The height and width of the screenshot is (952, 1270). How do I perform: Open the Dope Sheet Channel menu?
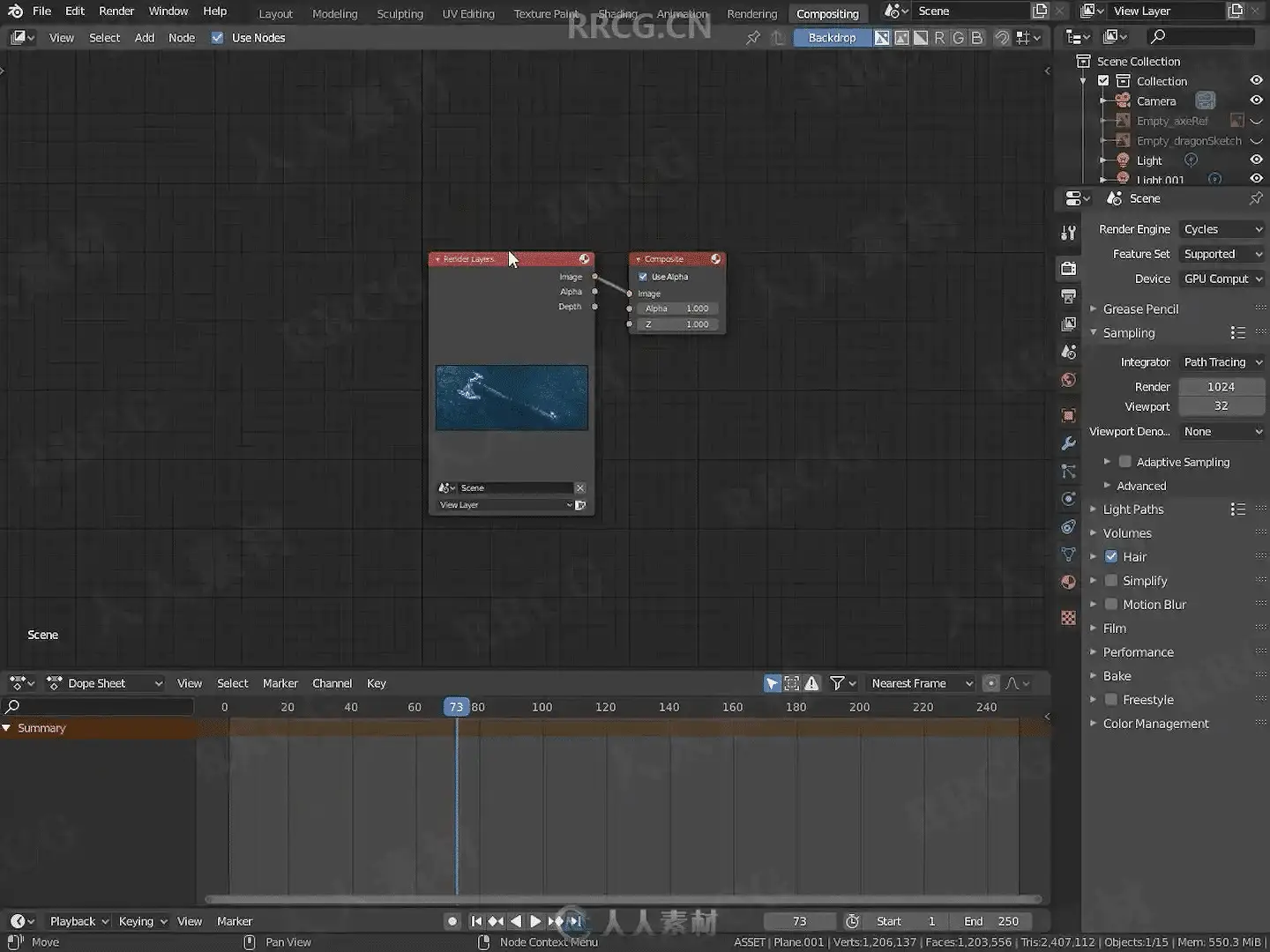click(332, 683)
